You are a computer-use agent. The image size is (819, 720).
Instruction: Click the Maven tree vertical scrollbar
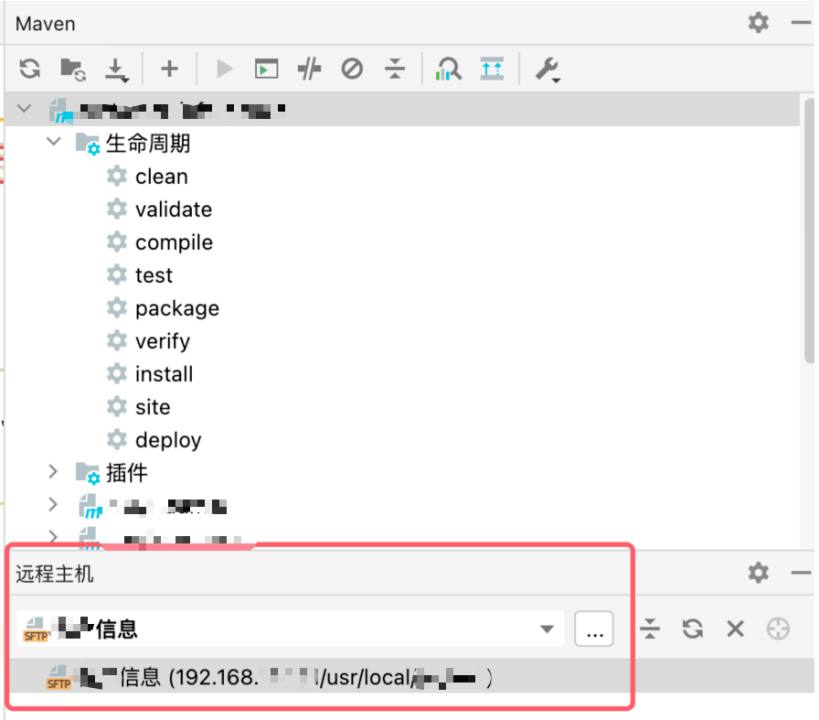click(809, 230)
